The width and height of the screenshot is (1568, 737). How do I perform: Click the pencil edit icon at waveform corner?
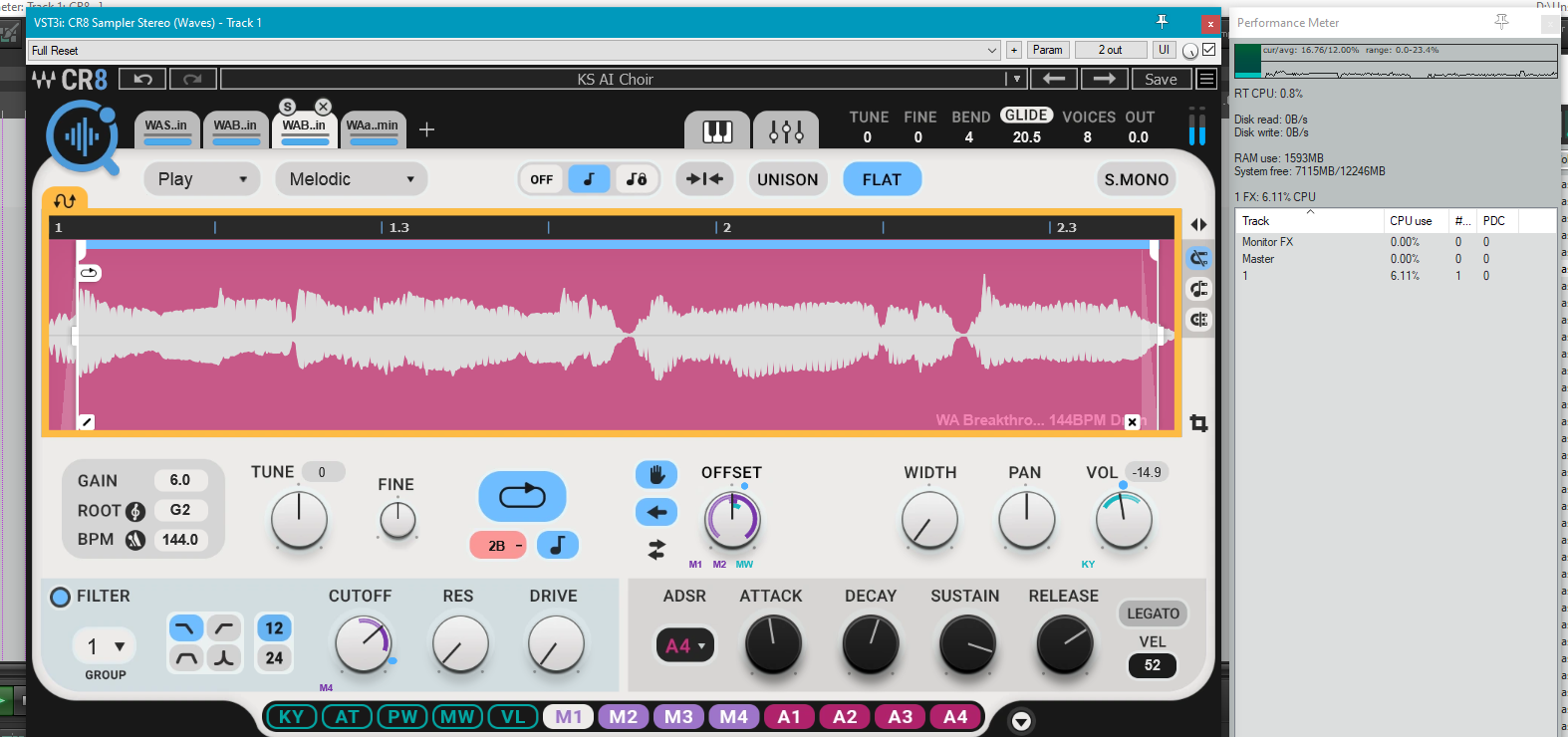pos(87,422)
